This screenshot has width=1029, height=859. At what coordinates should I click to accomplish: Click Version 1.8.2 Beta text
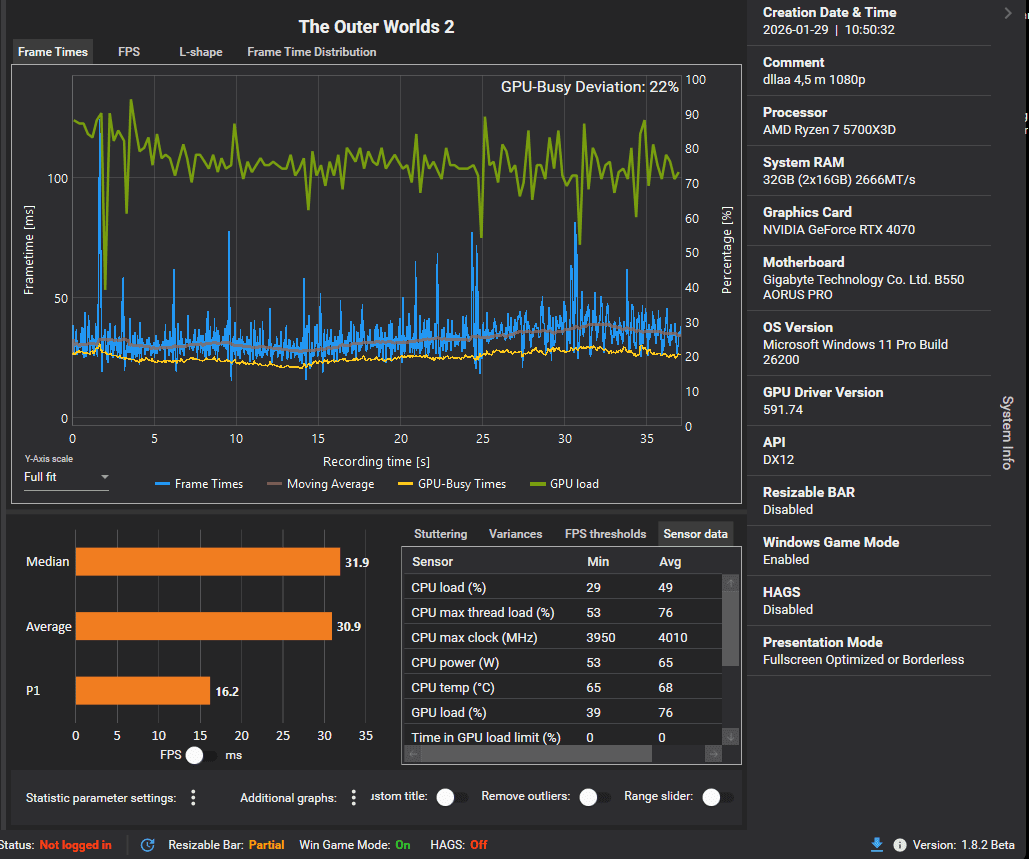pyautogui.click(x=963, y=845)
